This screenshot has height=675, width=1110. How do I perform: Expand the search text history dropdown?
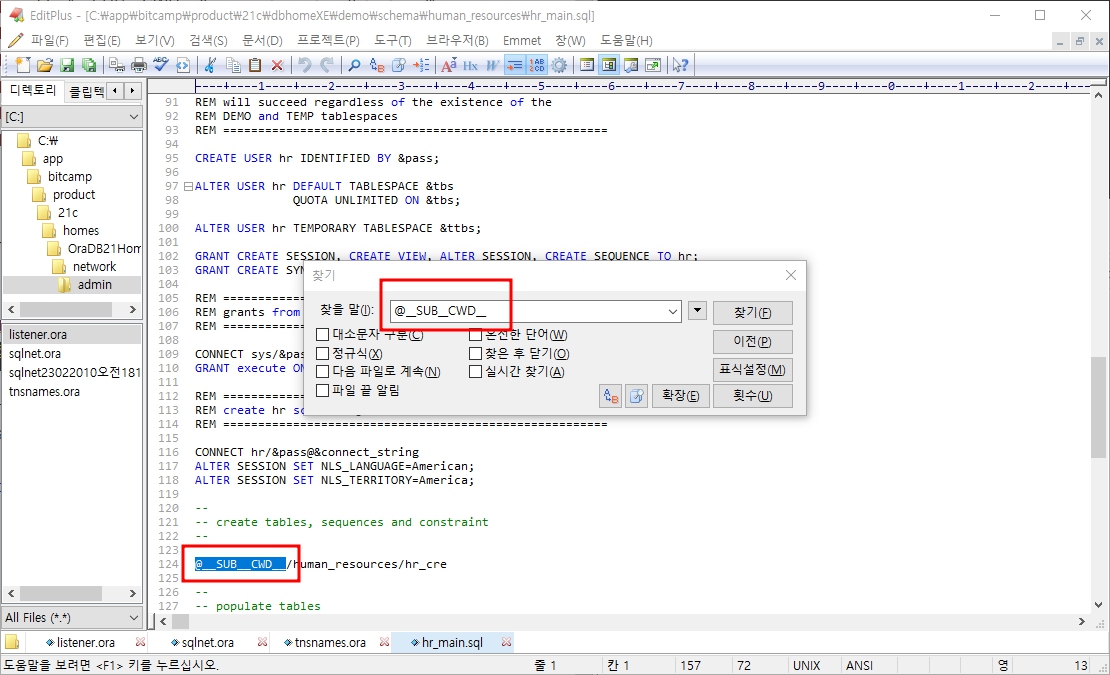[673, 311]
